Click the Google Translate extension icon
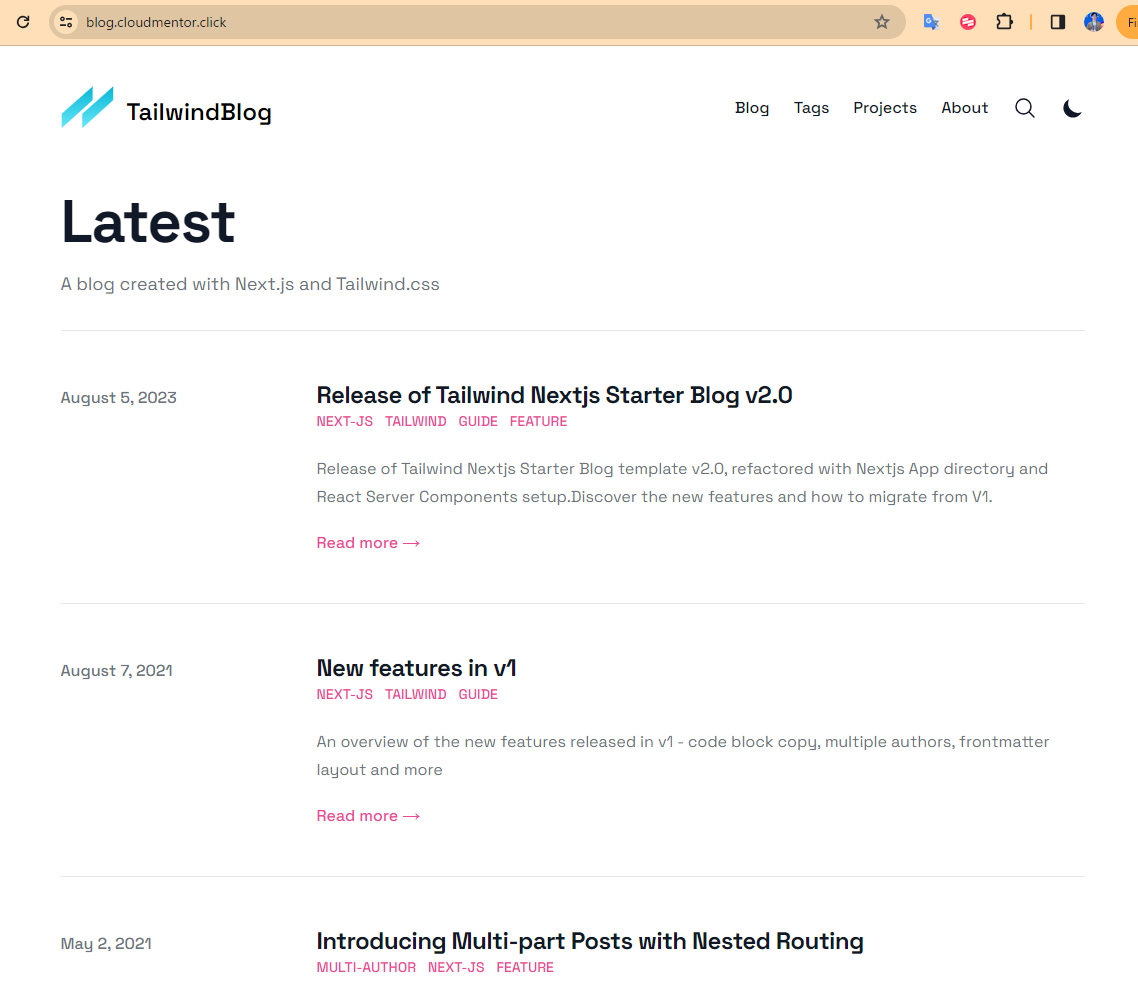This screenshot has width=1138, height=989. click(931, 22)
